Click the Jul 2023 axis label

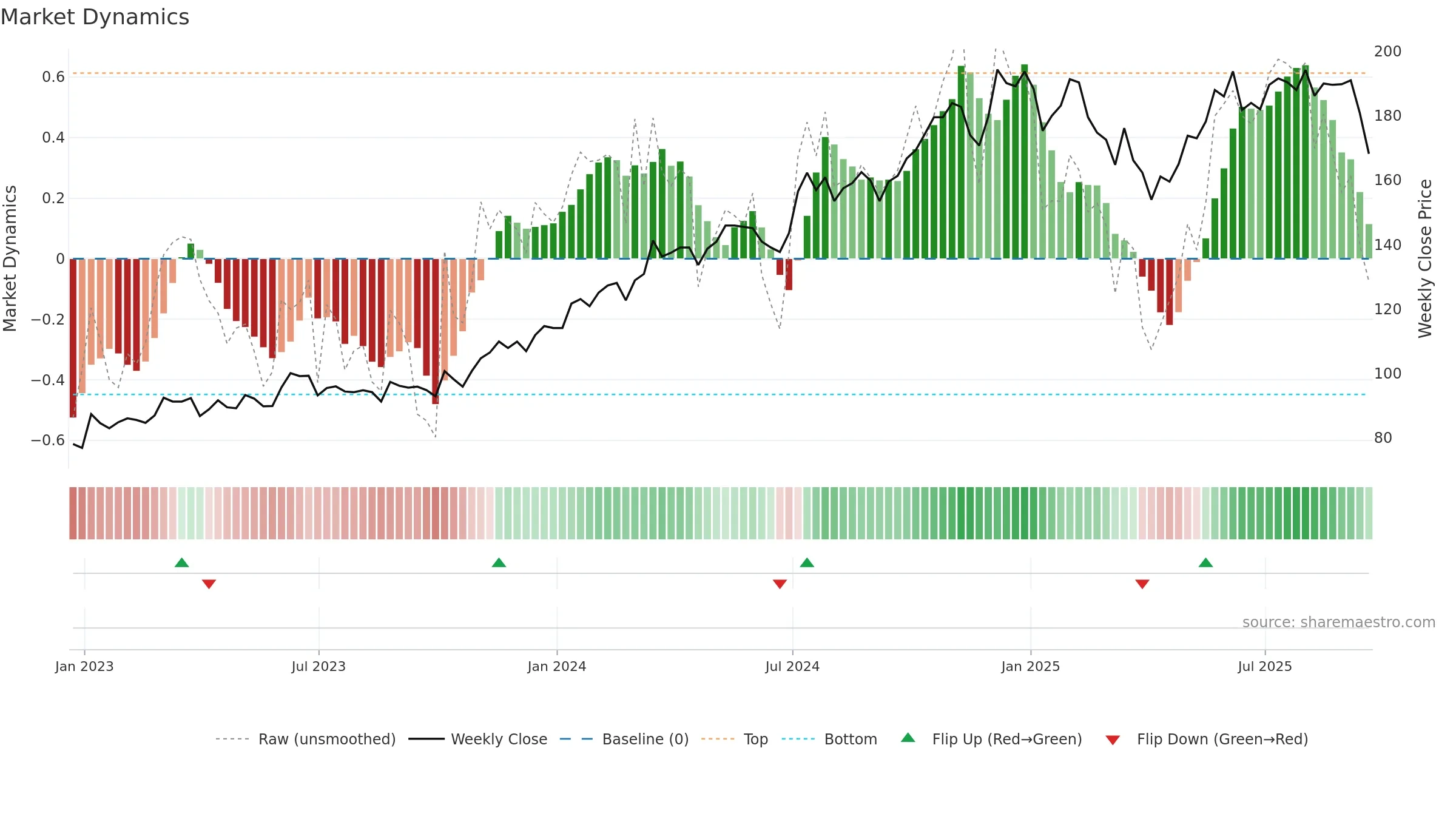click(x=318, y=666)
